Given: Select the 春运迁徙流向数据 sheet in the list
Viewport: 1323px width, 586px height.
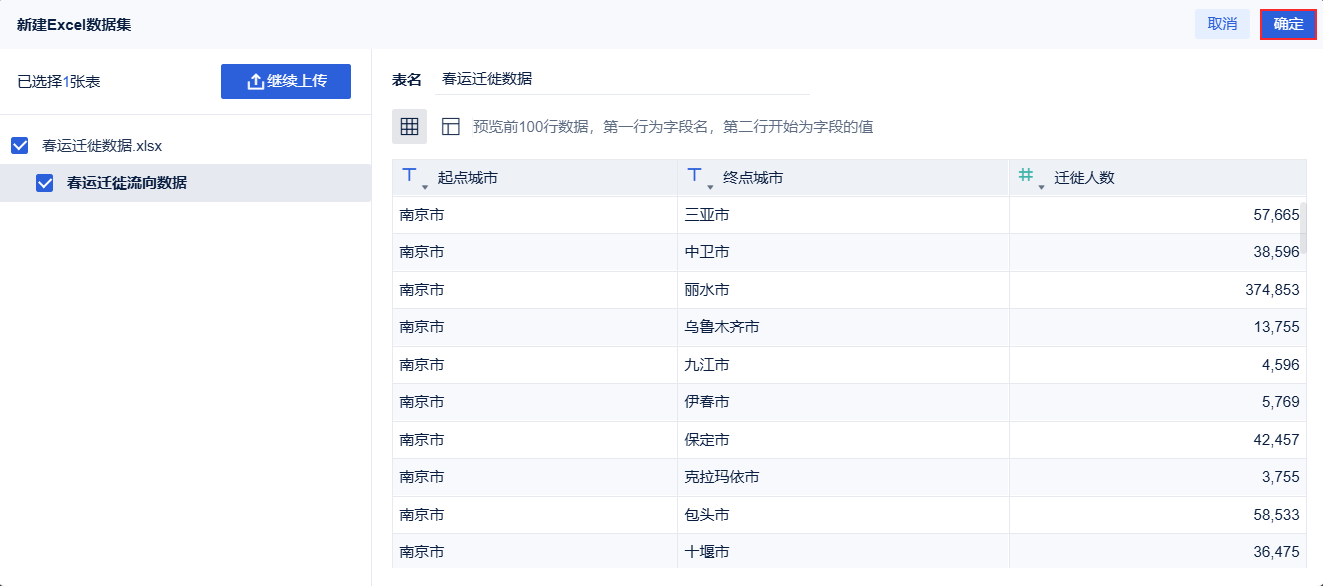Looking at the screenshot, I should [127, 183].
